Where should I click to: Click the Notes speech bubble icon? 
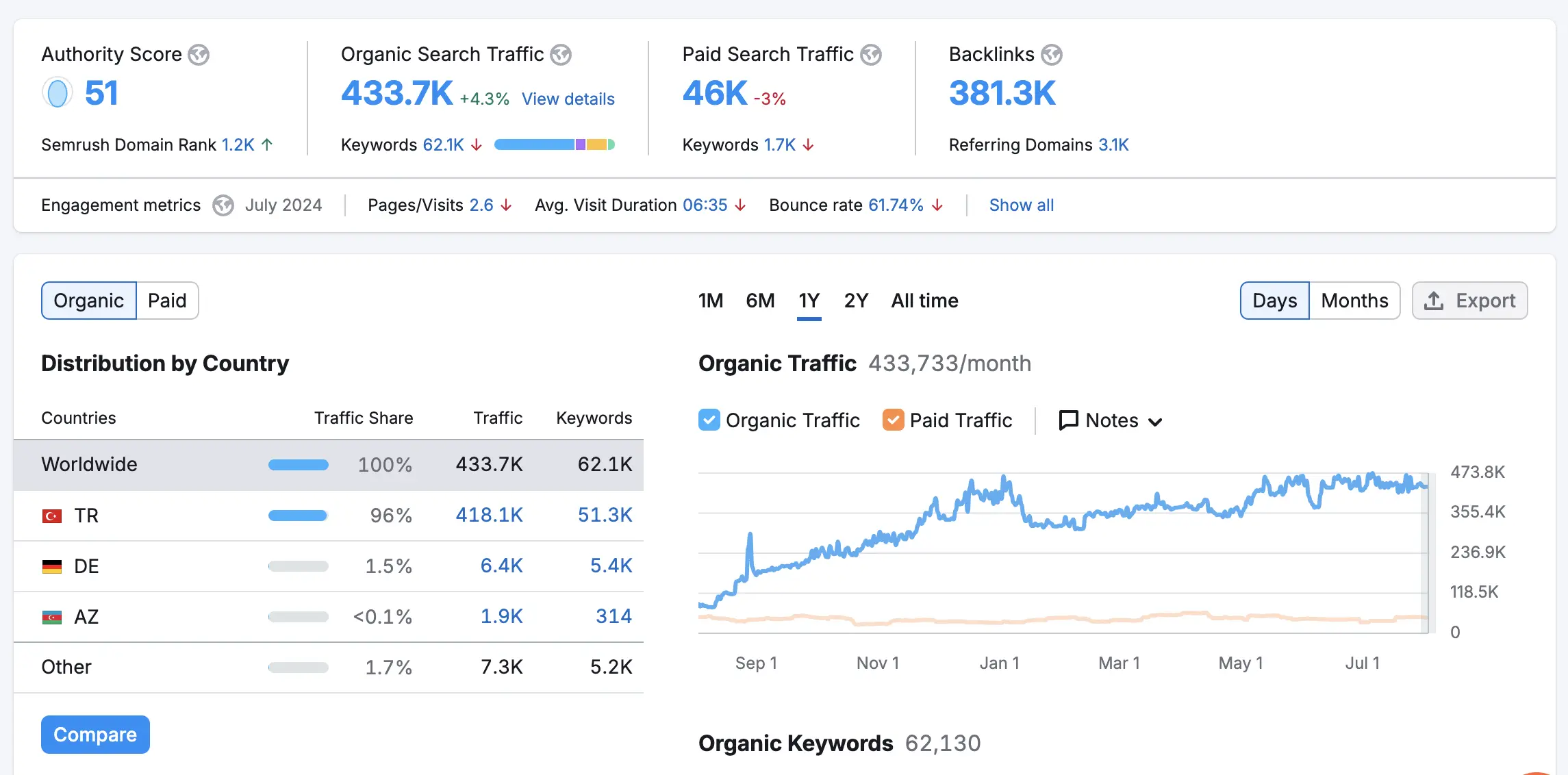pyautogui.click(x=1068, y=420)
